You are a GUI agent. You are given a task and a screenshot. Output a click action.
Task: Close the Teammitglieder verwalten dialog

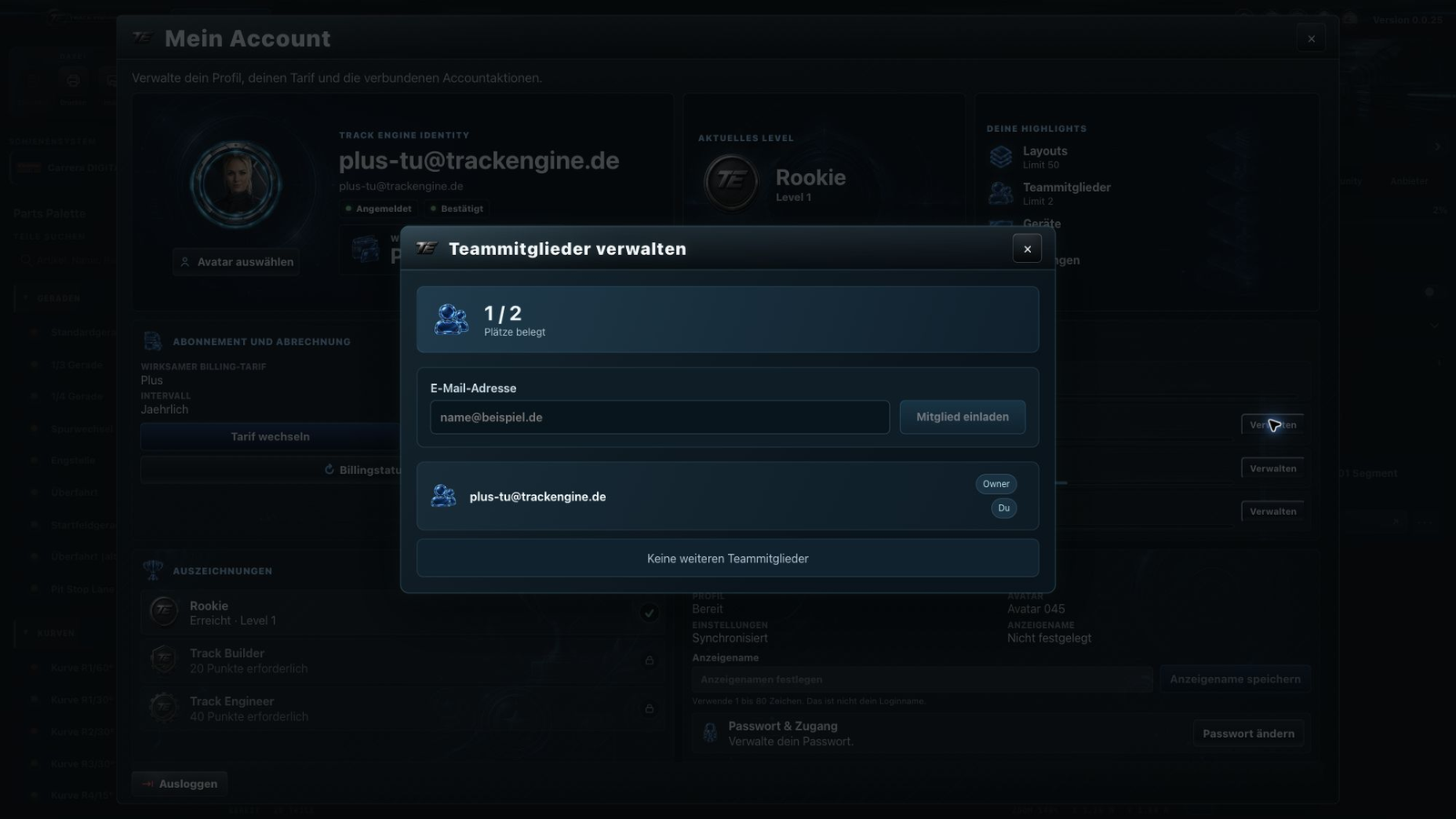tap(1027, 248)
